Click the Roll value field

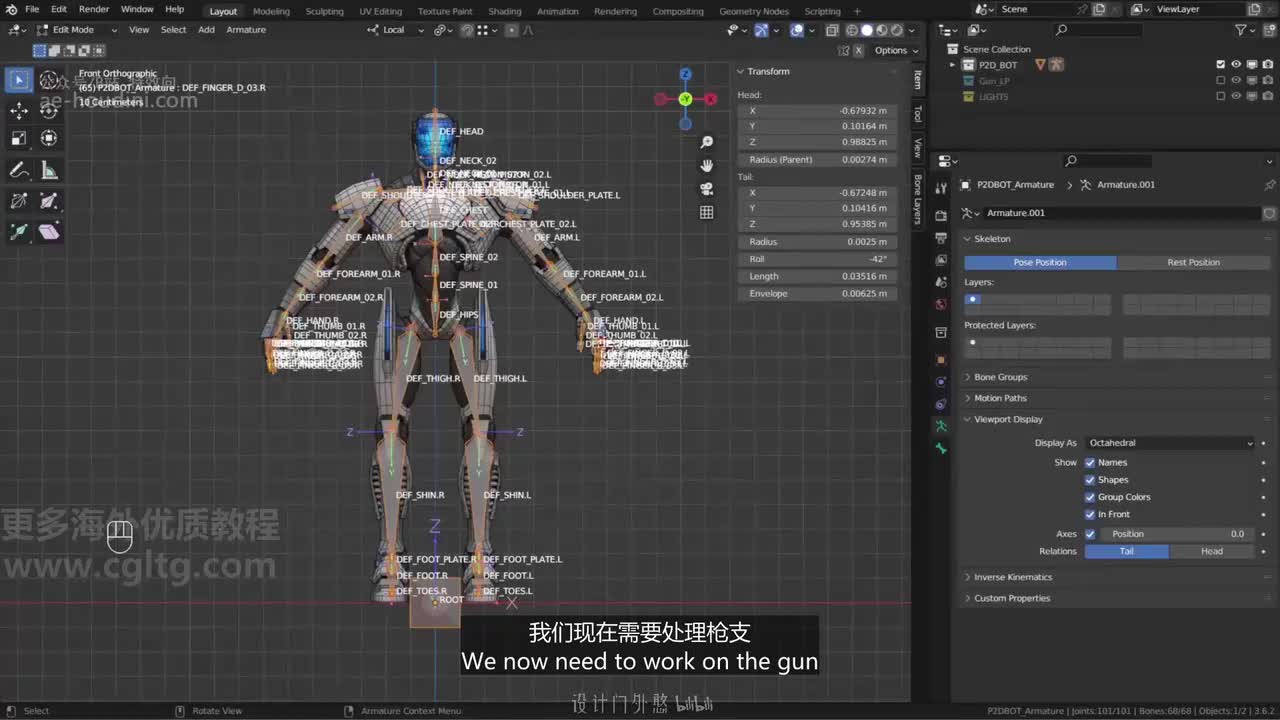point(817,259)
